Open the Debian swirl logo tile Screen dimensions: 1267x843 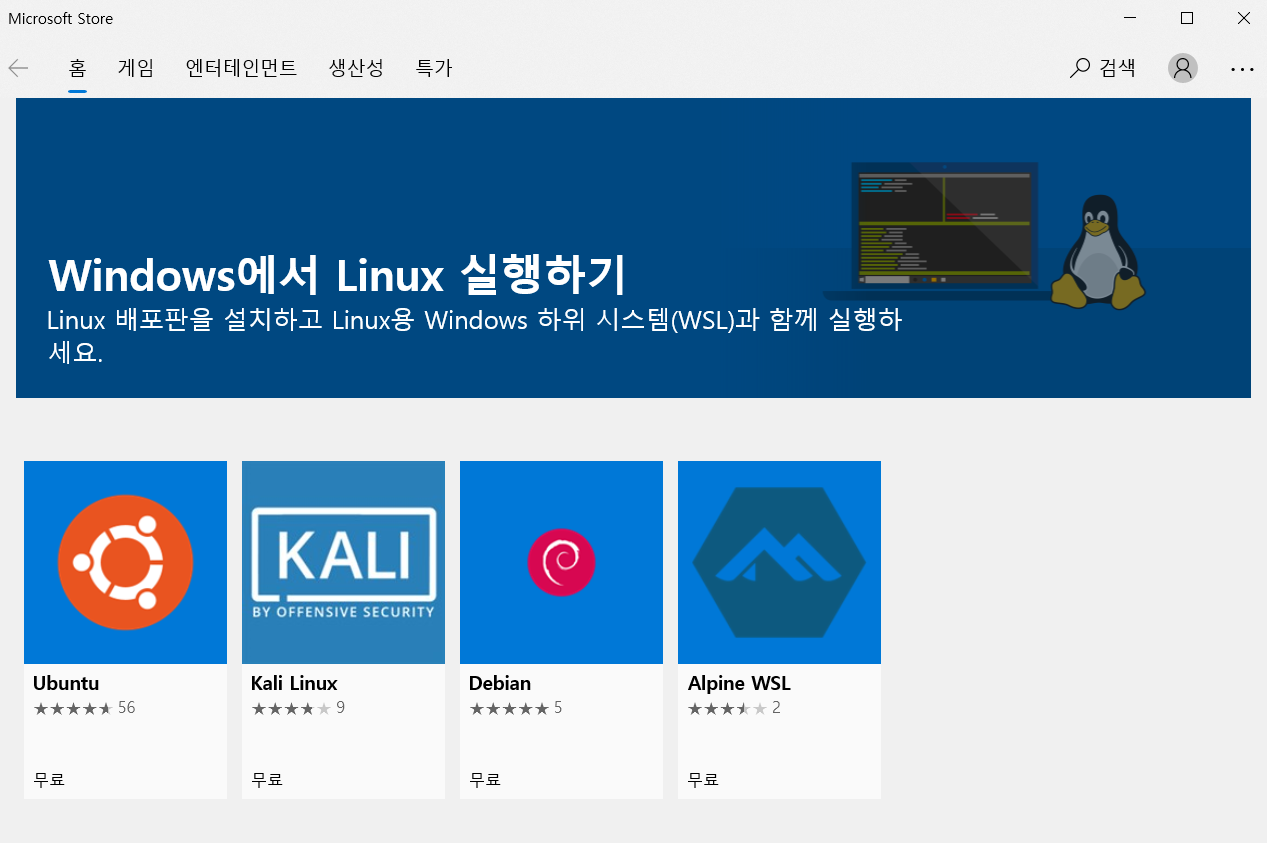point(561,562)
